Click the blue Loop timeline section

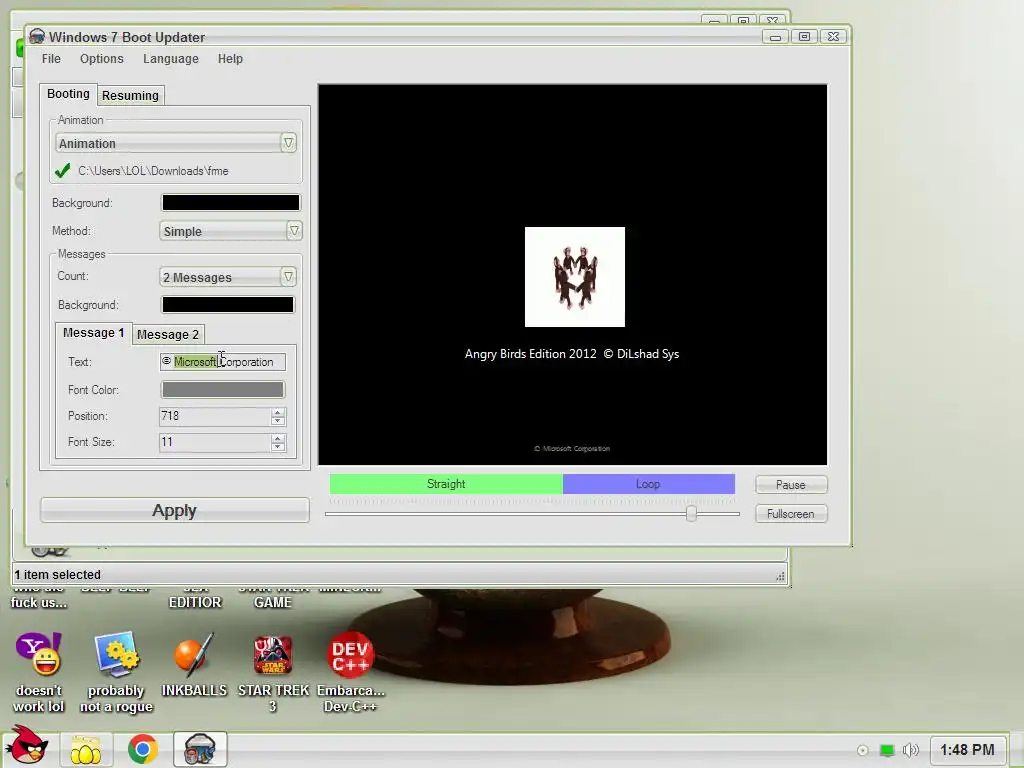(x=648, y=484)
